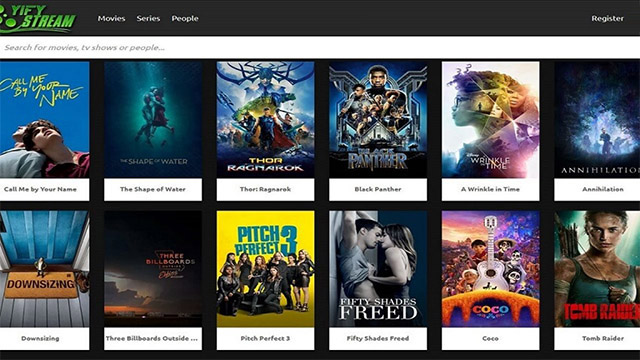The image size is (640, 360).
Task: Open the Three Billboards poster
Action: [153, 269]
